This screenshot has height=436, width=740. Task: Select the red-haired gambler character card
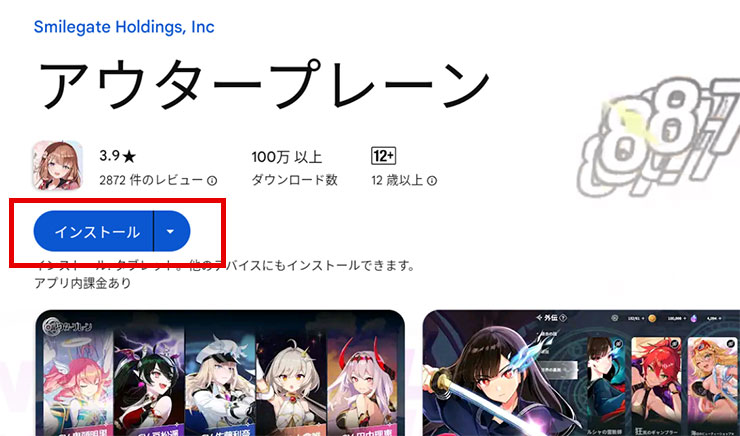(x=656, y=386)
